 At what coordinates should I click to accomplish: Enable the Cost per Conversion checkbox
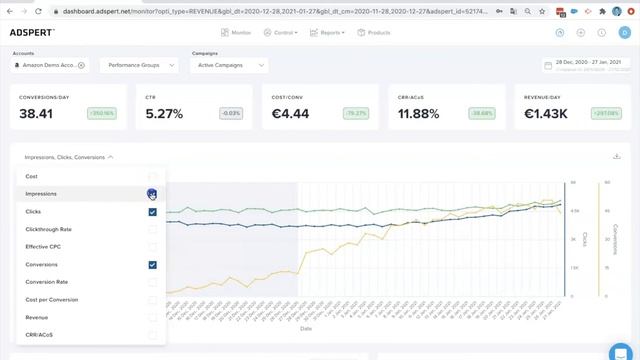[152, 300]
